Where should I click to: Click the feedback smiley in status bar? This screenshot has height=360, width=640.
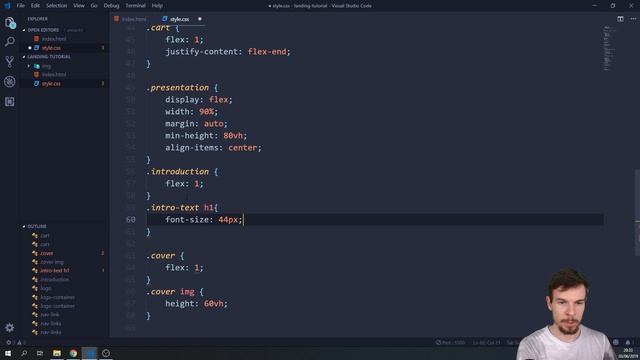coord(616,342)
